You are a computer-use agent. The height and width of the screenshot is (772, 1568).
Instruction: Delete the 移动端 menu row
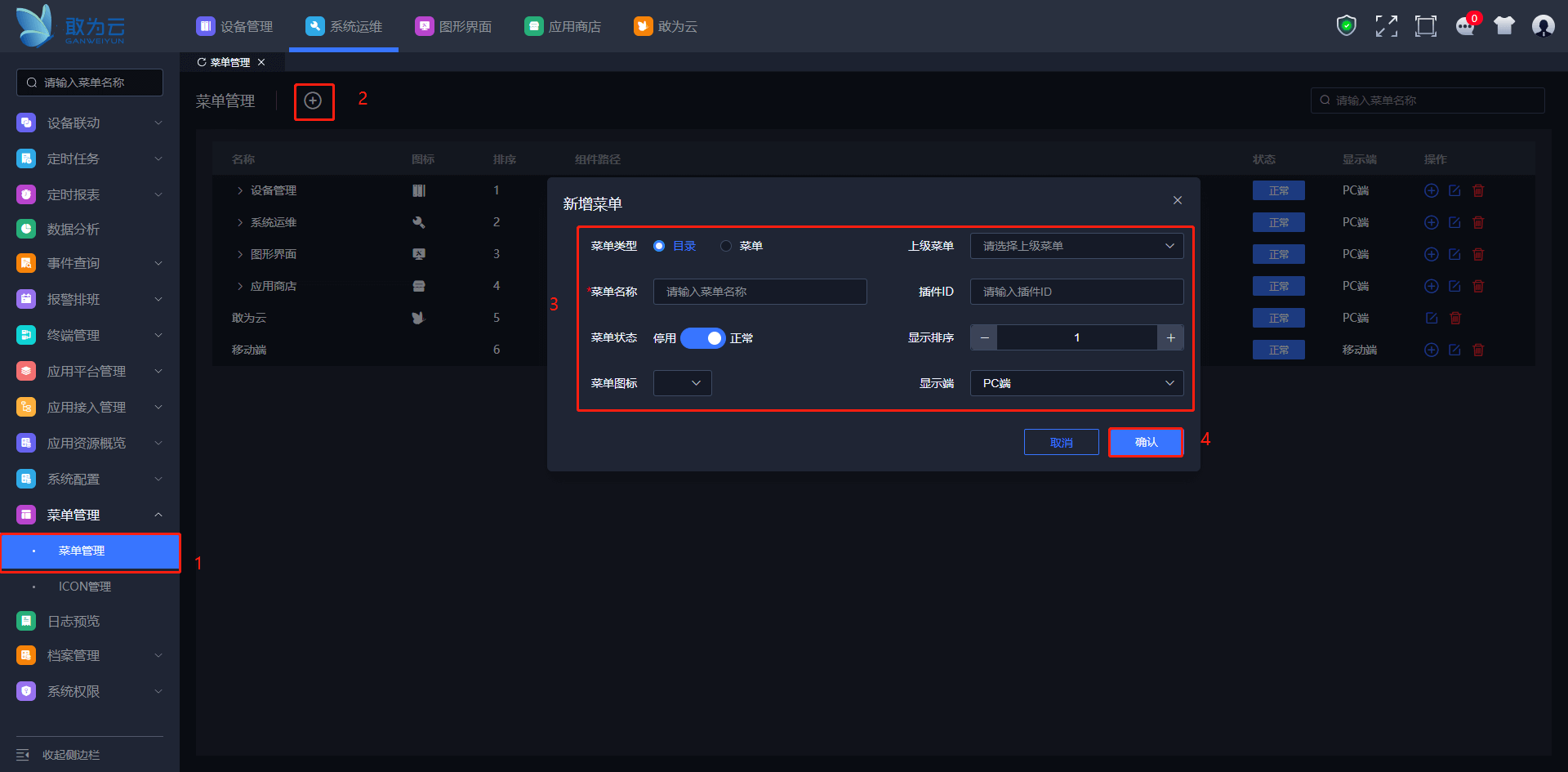[1478, 350]
